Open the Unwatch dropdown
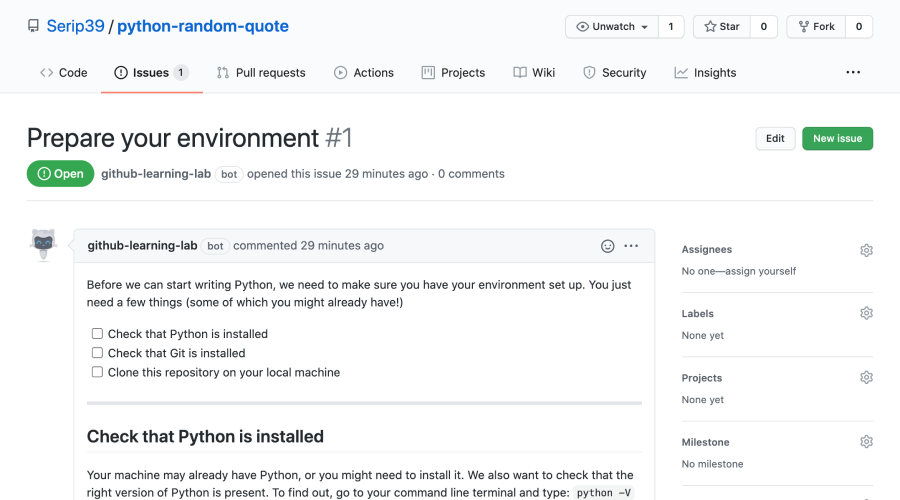 (611, 27)
